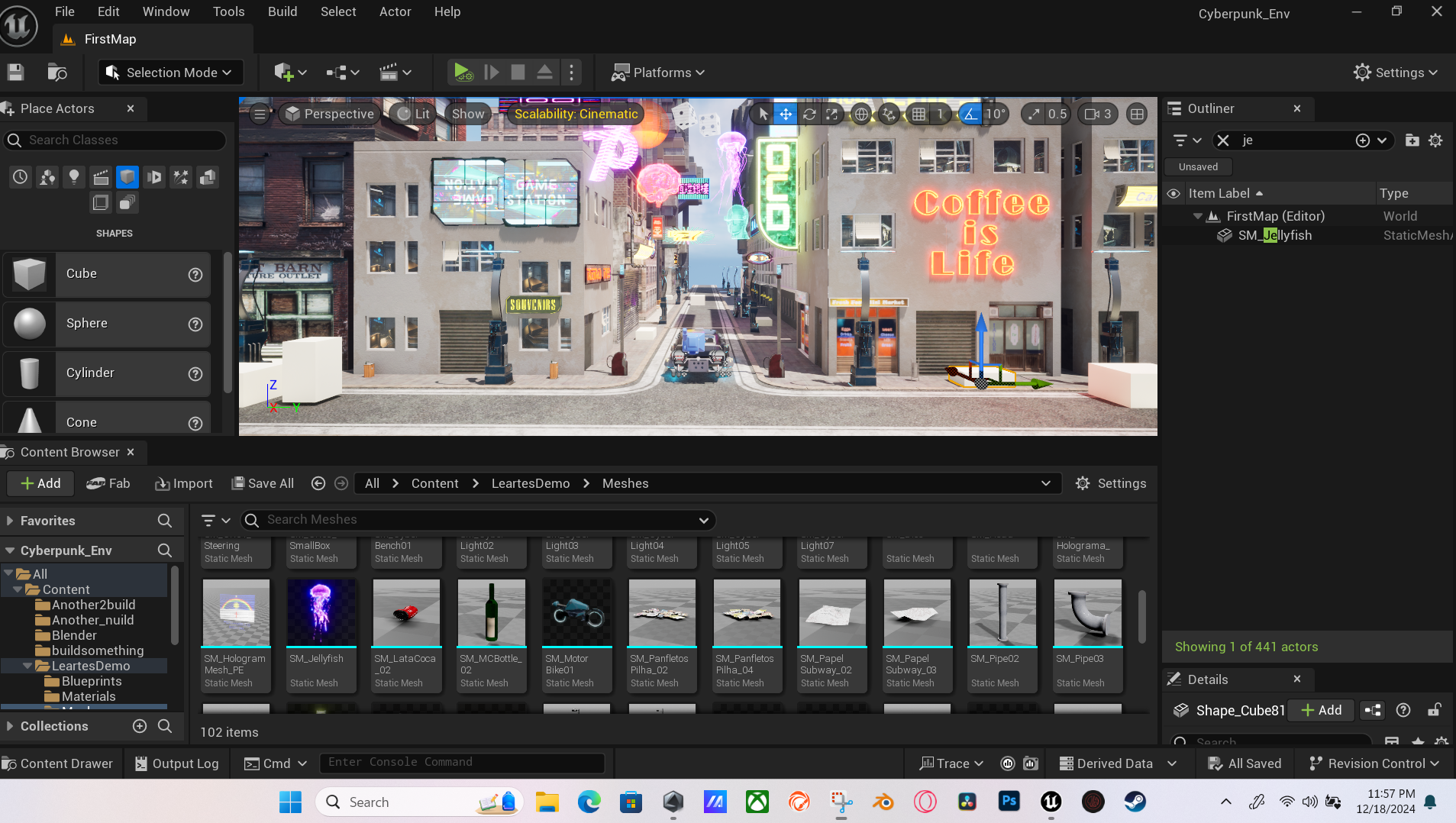The image size is (1456, 823).
Task: Switch to the FirstMap tab
Action: coord(110,39)
